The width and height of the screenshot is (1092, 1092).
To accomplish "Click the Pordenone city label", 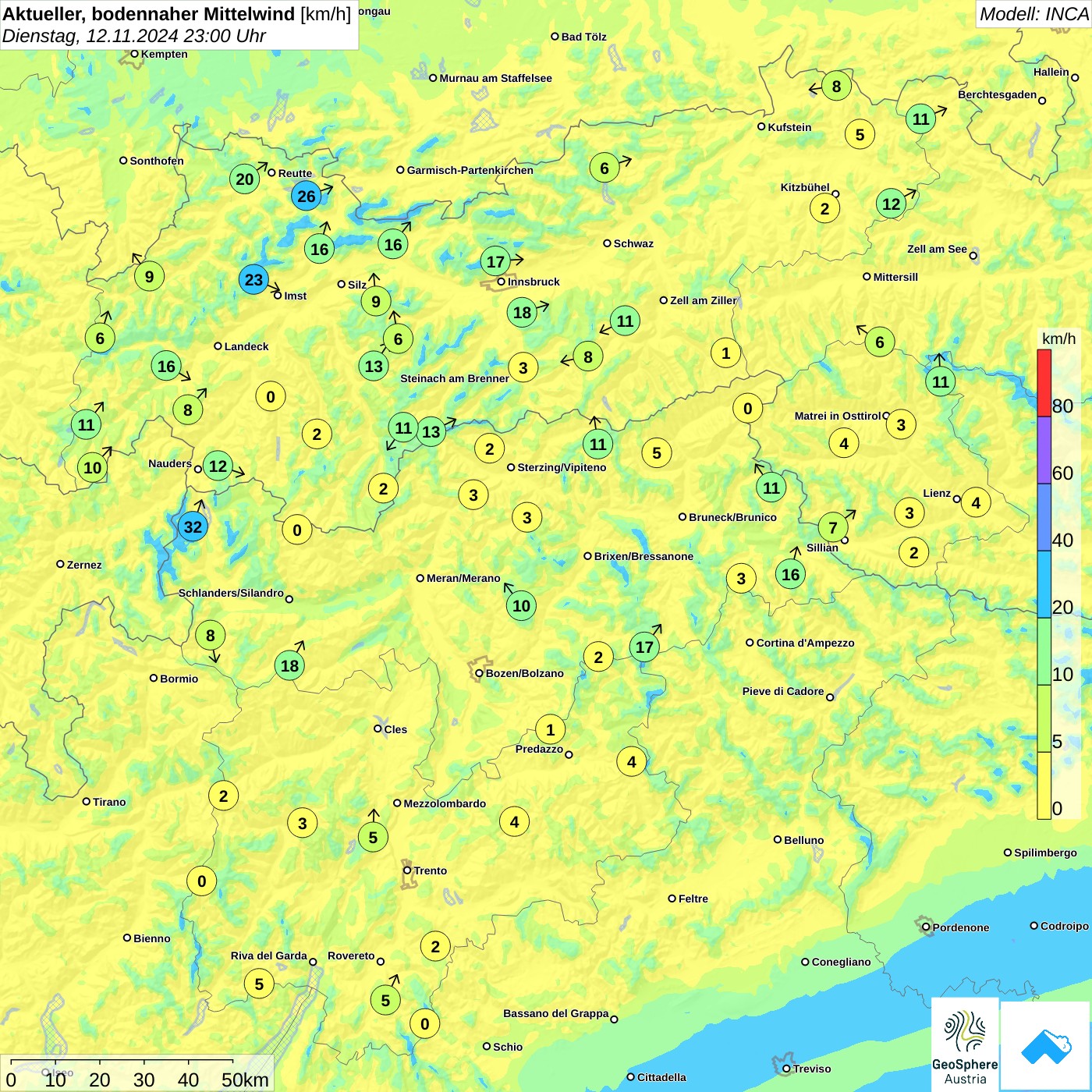I will (x=961, y=927).
